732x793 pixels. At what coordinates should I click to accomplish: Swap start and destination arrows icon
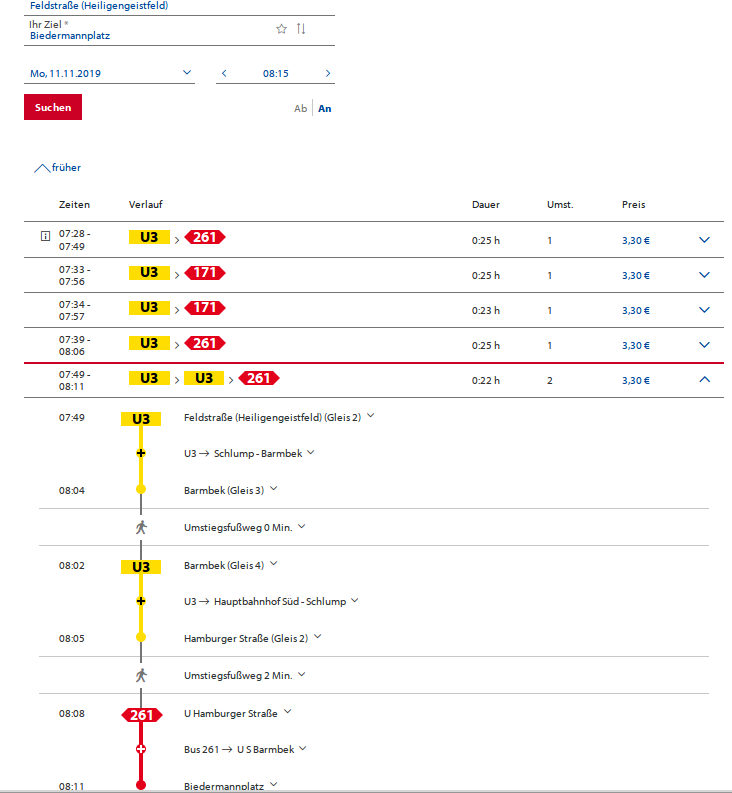tap(301, 29)
